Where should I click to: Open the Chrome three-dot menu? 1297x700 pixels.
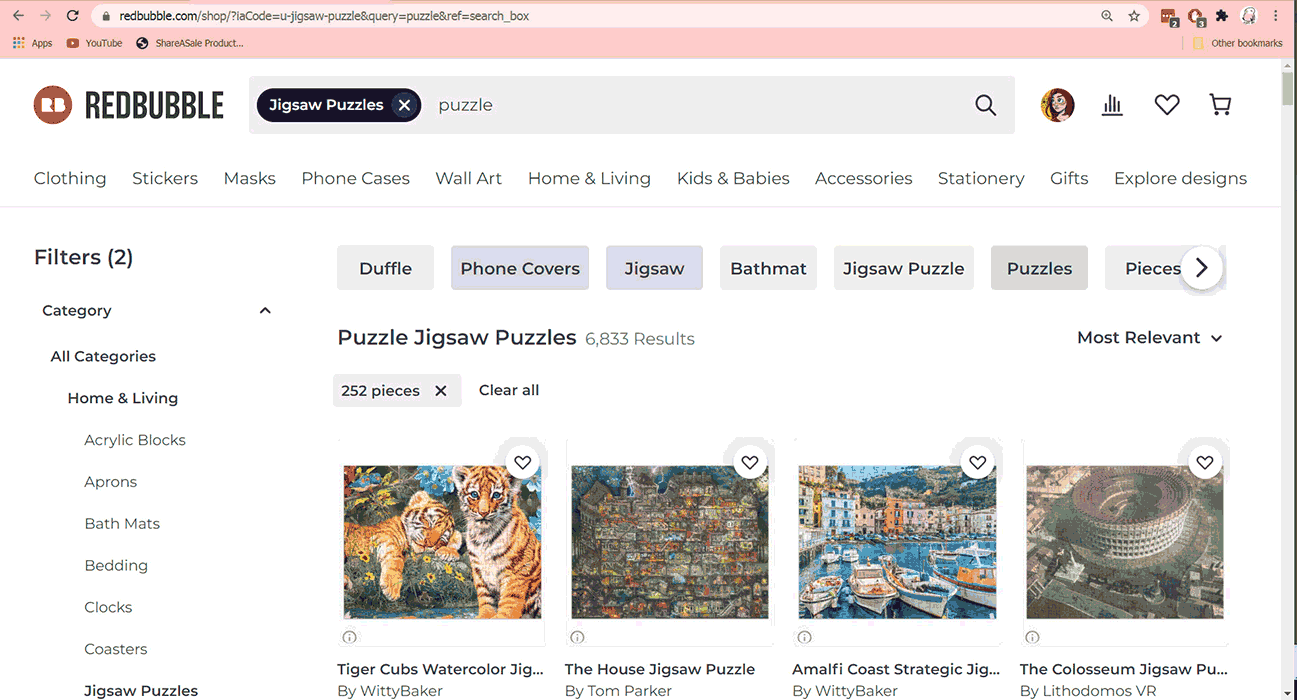1276,16
